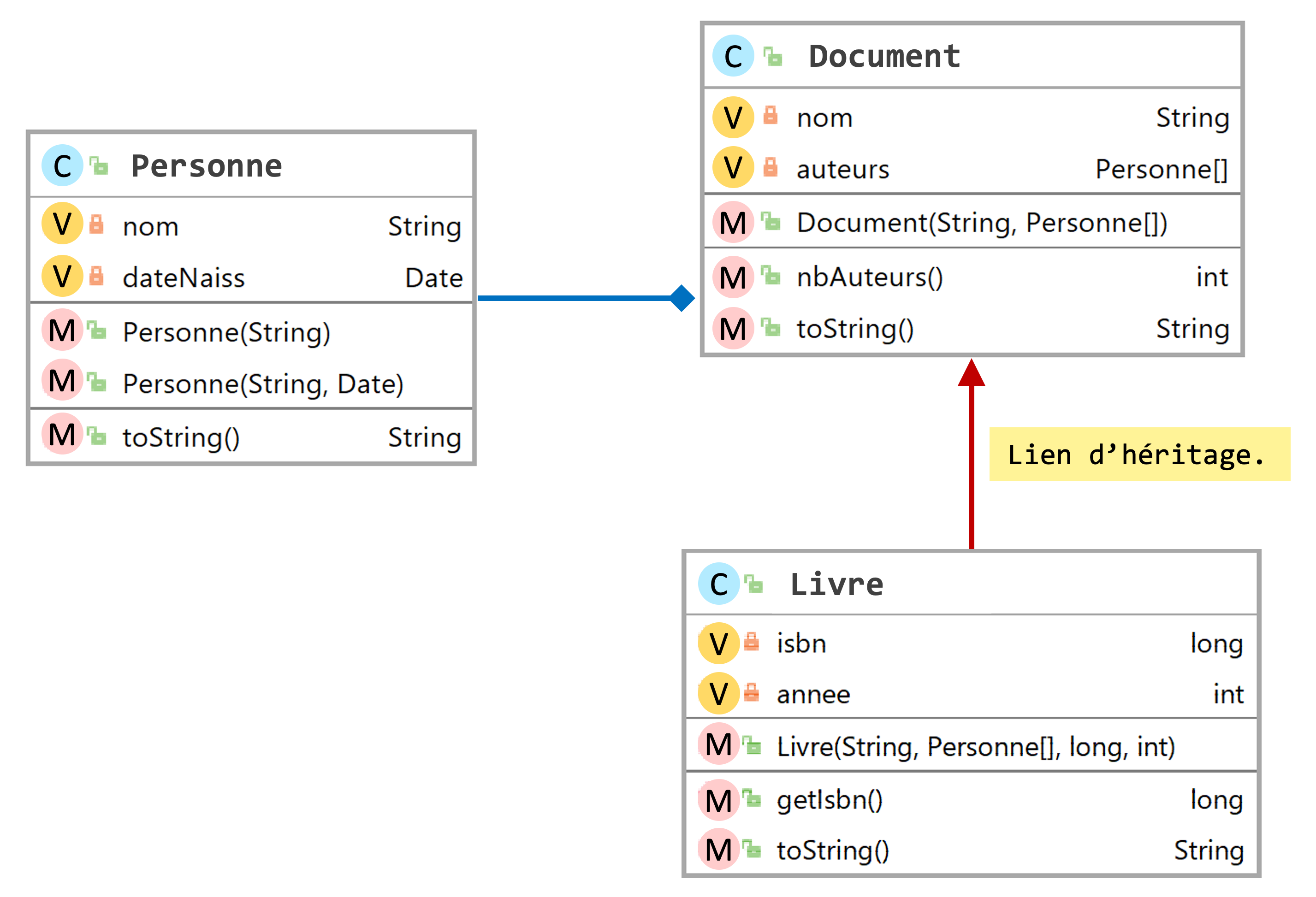Click the blue C class icon beside Personne
This screenshot has height=897, width=1316.
tap(62, 166)
